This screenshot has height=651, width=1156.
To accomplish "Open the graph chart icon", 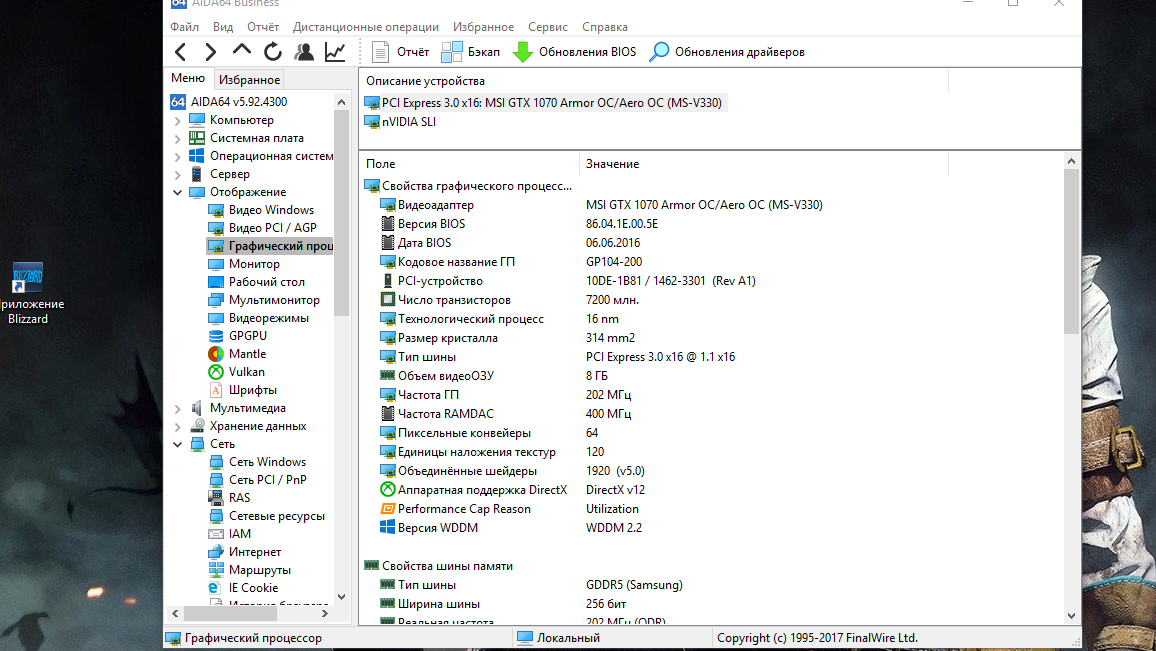I will coord(335,52).
